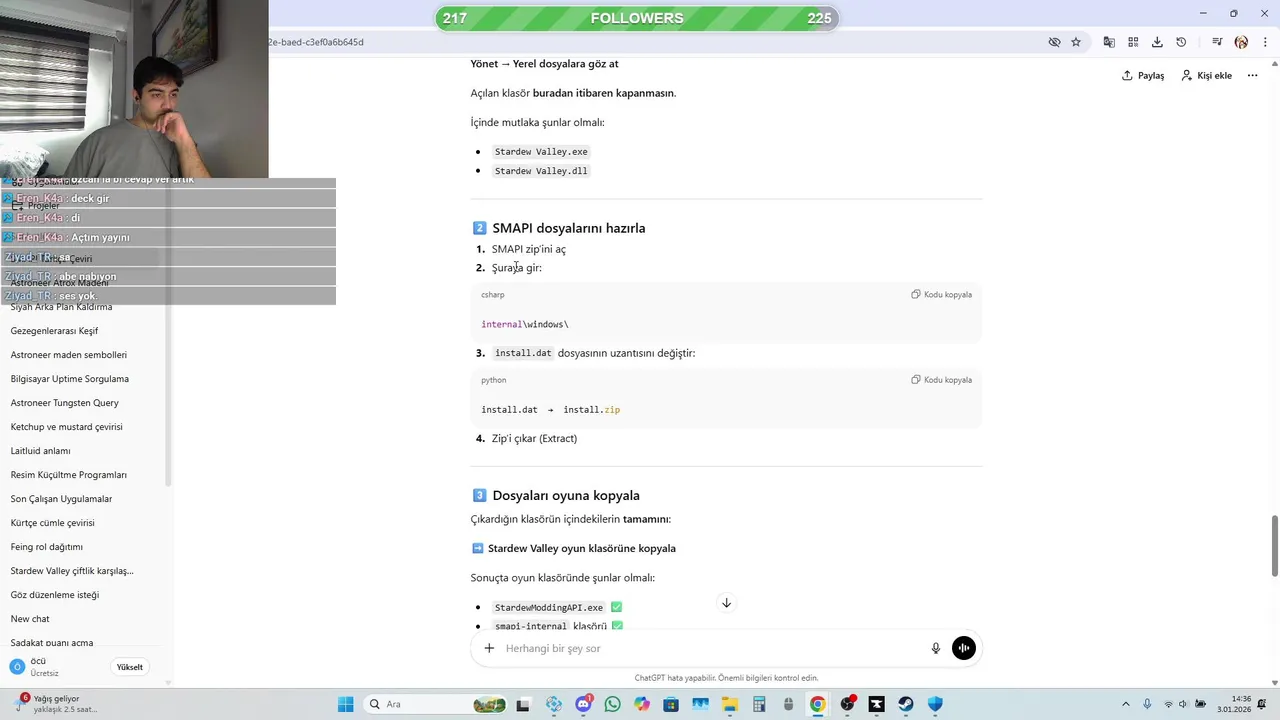1280x720 pixels.
Task: Click the system tray microphone icon
Action: click(1147, 704)
